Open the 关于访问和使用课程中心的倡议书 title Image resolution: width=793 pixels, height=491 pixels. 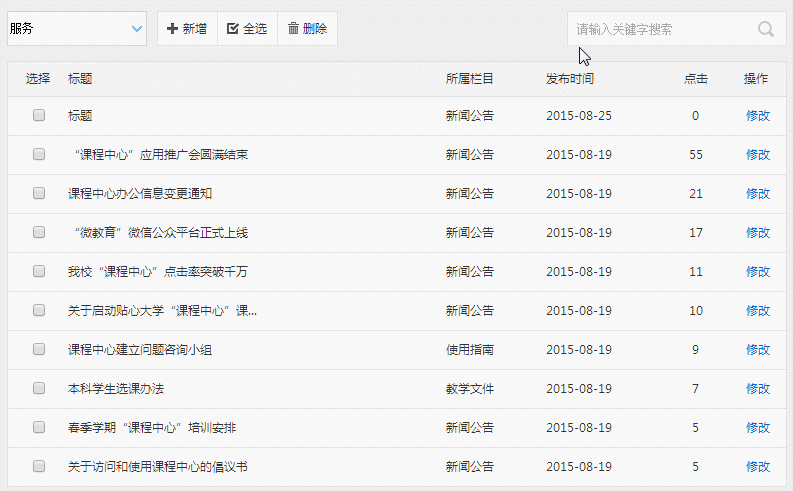coord(157,467)
